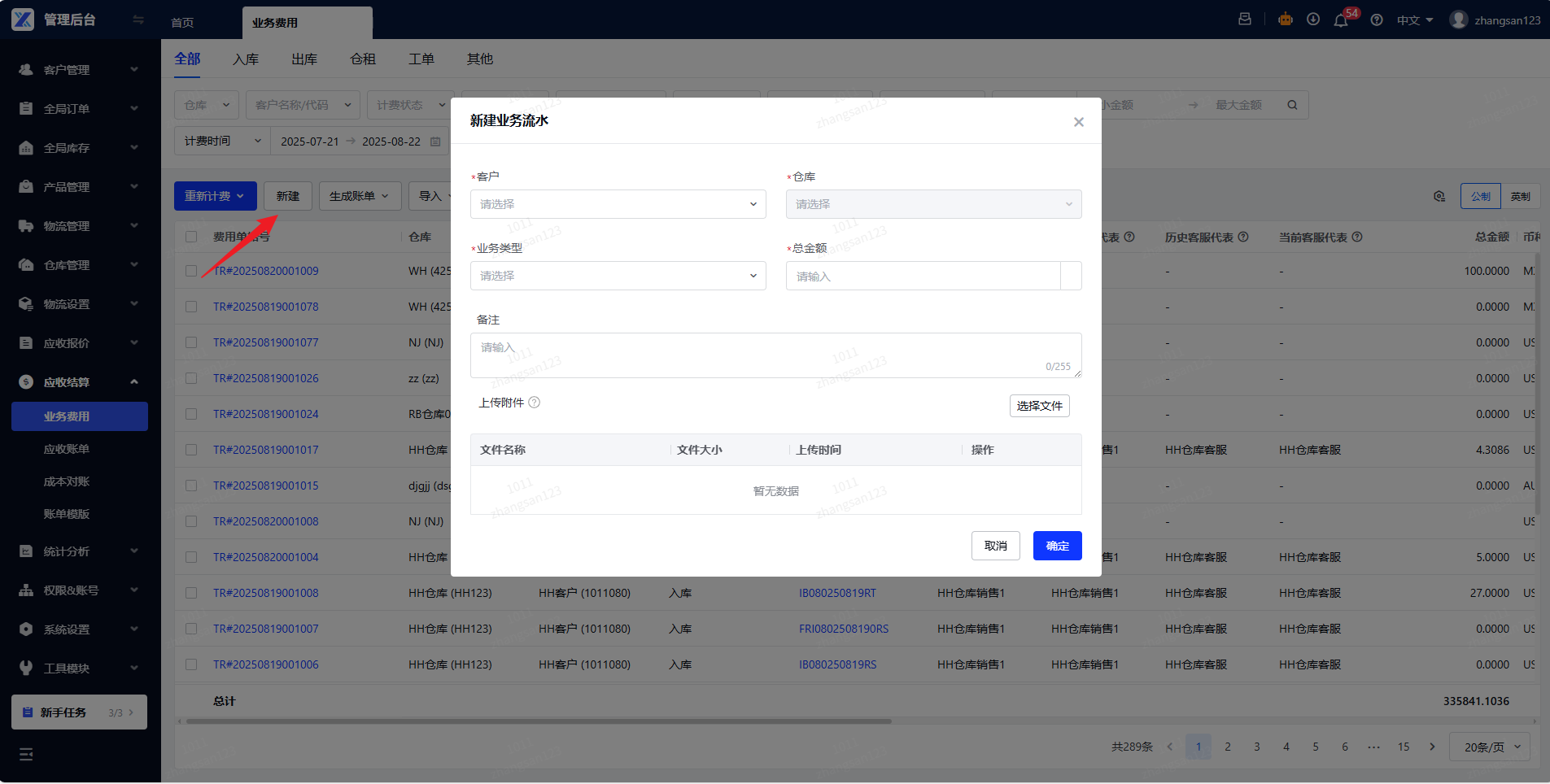Click the 物流管理 truck icon
This screenshot has width=1550, height=784.
click(26, 226)
